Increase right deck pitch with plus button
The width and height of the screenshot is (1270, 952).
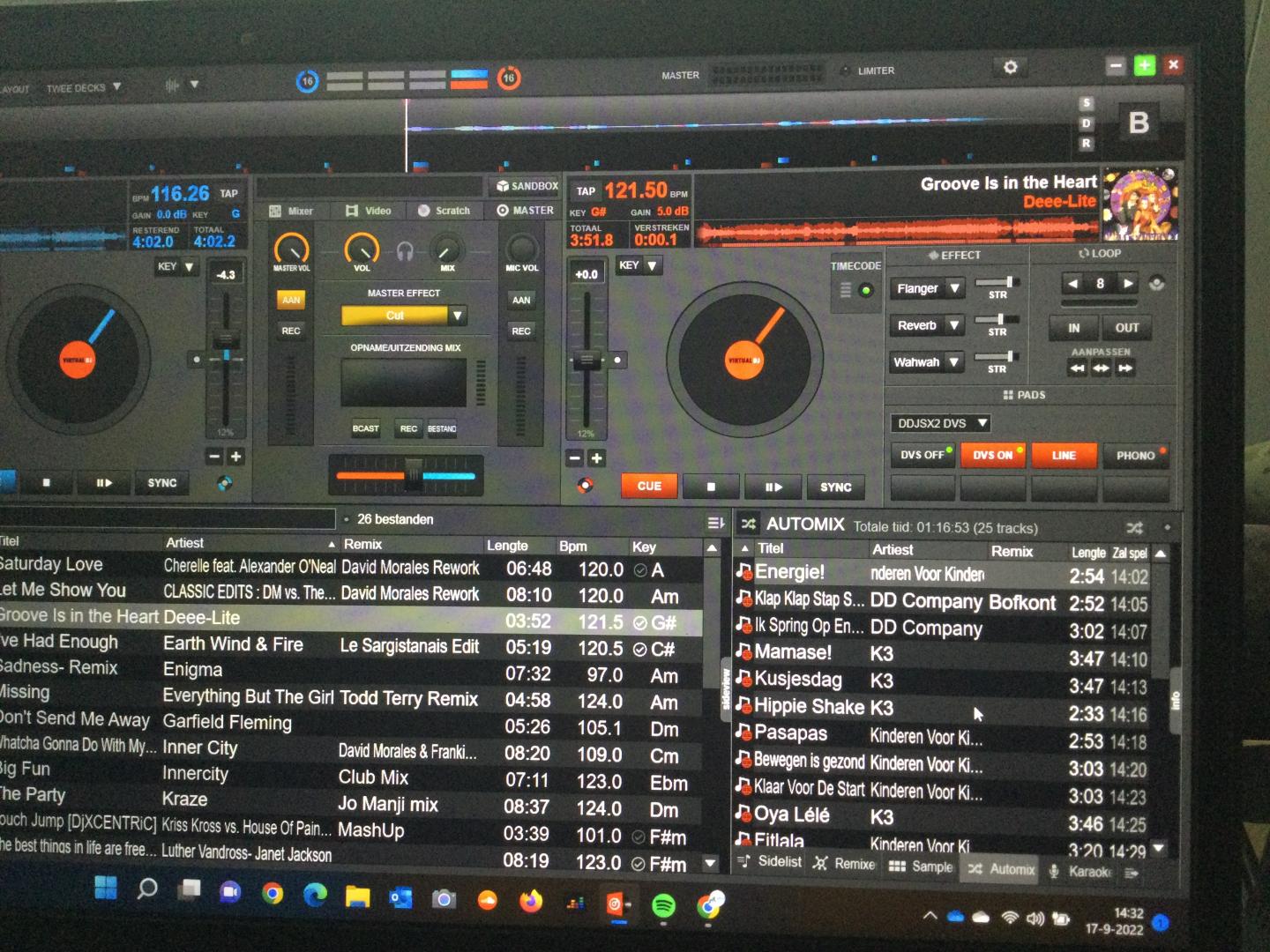point(596,458)
